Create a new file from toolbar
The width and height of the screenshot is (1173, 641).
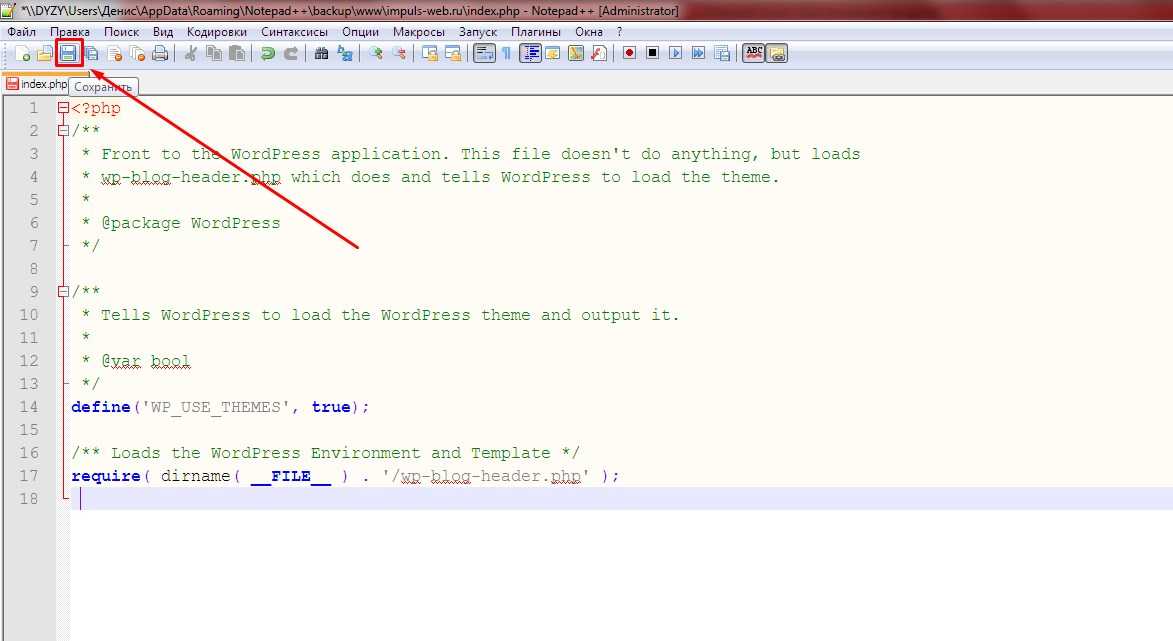tap(22, 54)
